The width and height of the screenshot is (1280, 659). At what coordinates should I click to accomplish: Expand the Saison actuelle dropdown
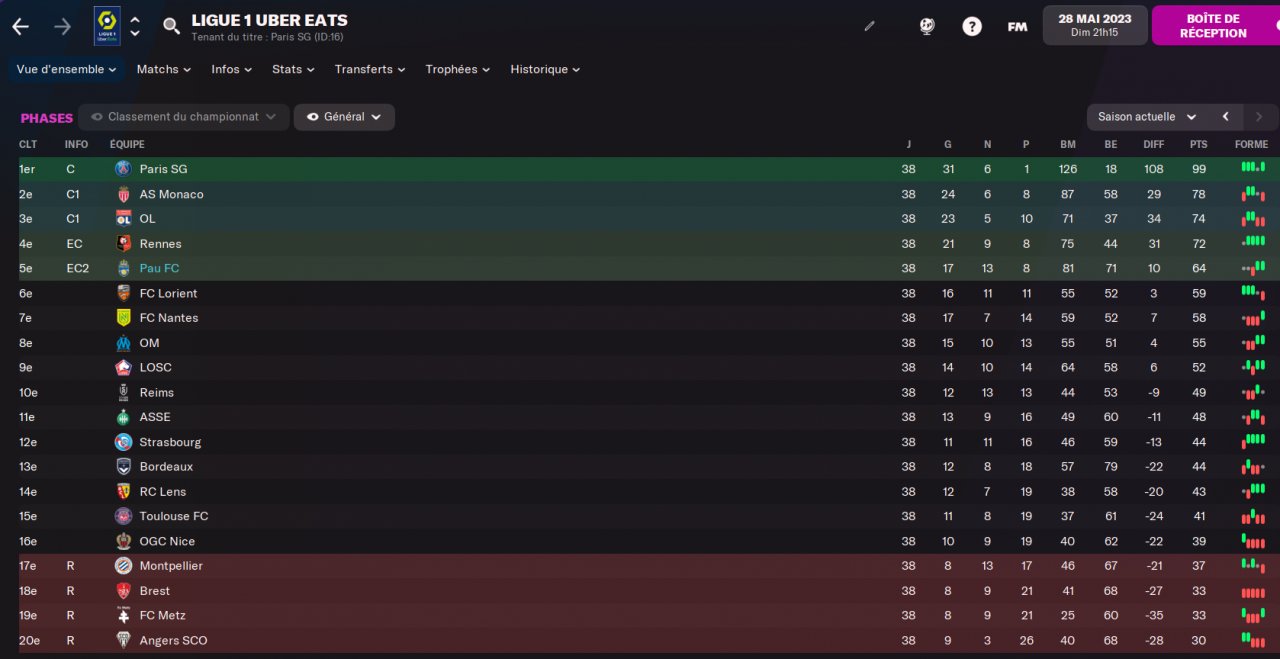coord(1147,117)
